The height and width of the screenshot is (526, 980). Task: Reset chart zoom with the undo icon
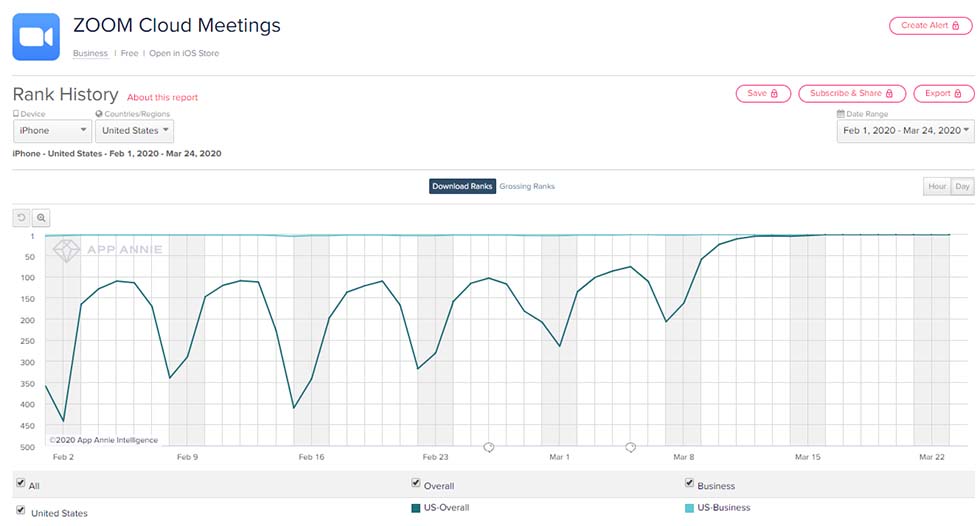point(21,217)
